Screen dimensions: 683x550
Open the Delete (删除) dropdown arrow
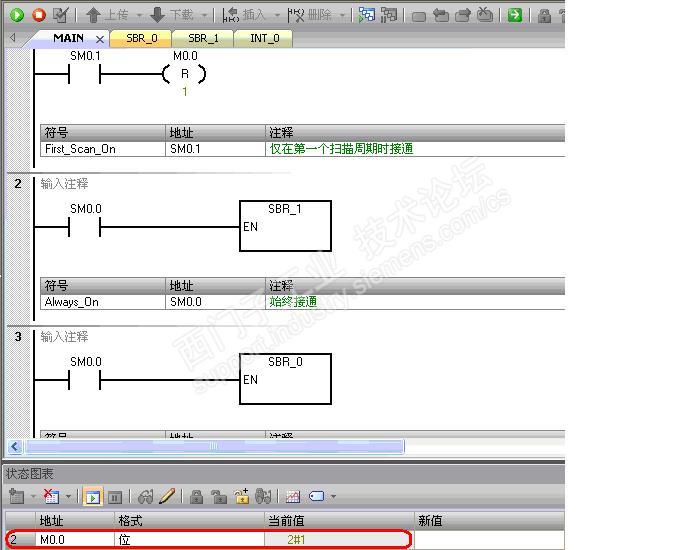point(342,16)
